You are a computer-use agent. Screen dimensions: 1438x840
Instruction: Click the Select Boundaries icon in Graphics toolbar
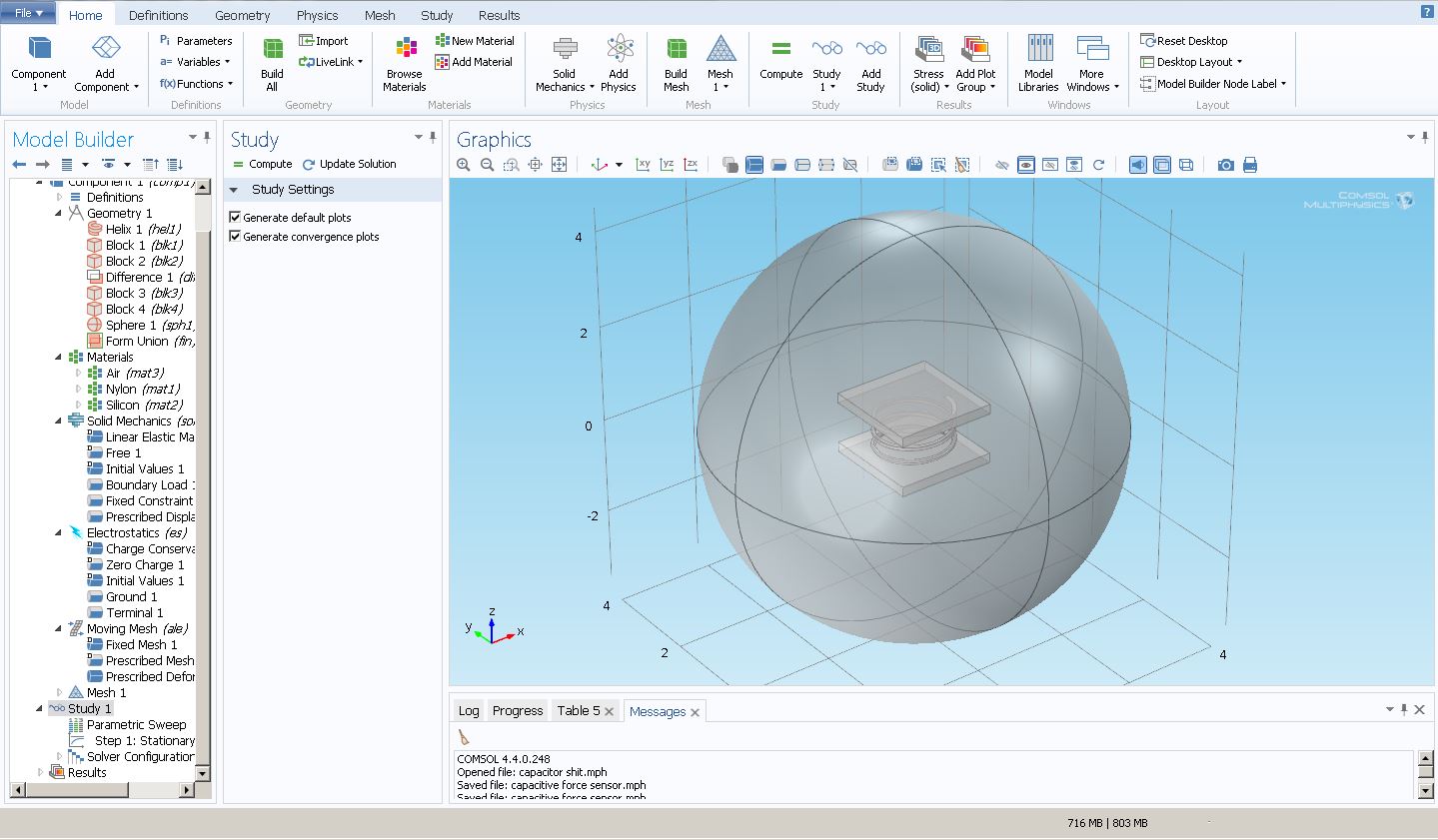tap(778, 165)
